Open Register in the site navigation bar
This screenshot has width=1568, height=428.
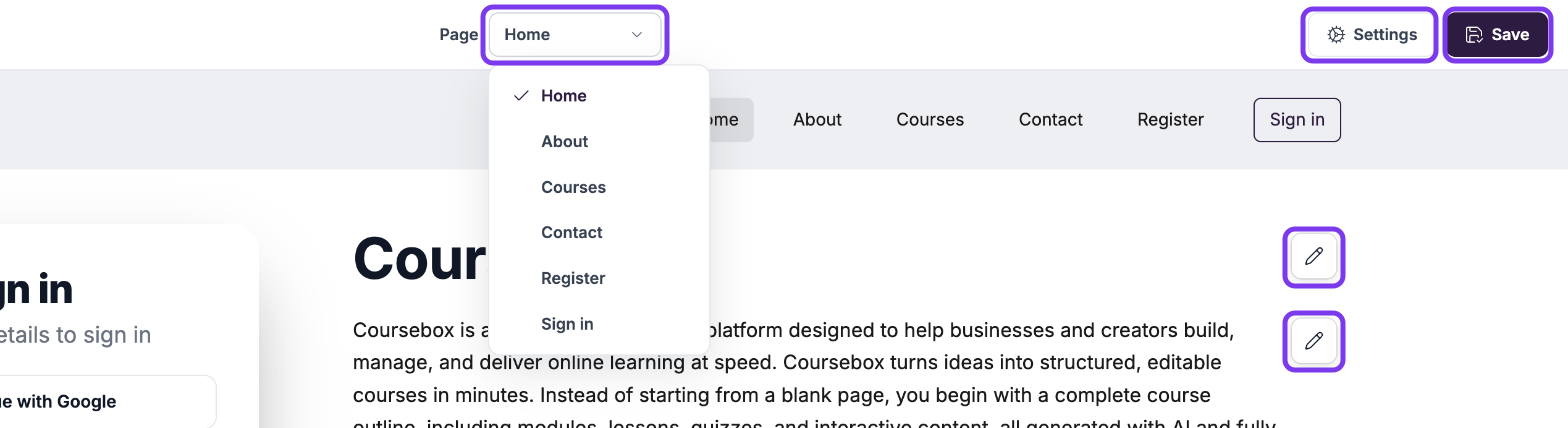click(1171, 120)
